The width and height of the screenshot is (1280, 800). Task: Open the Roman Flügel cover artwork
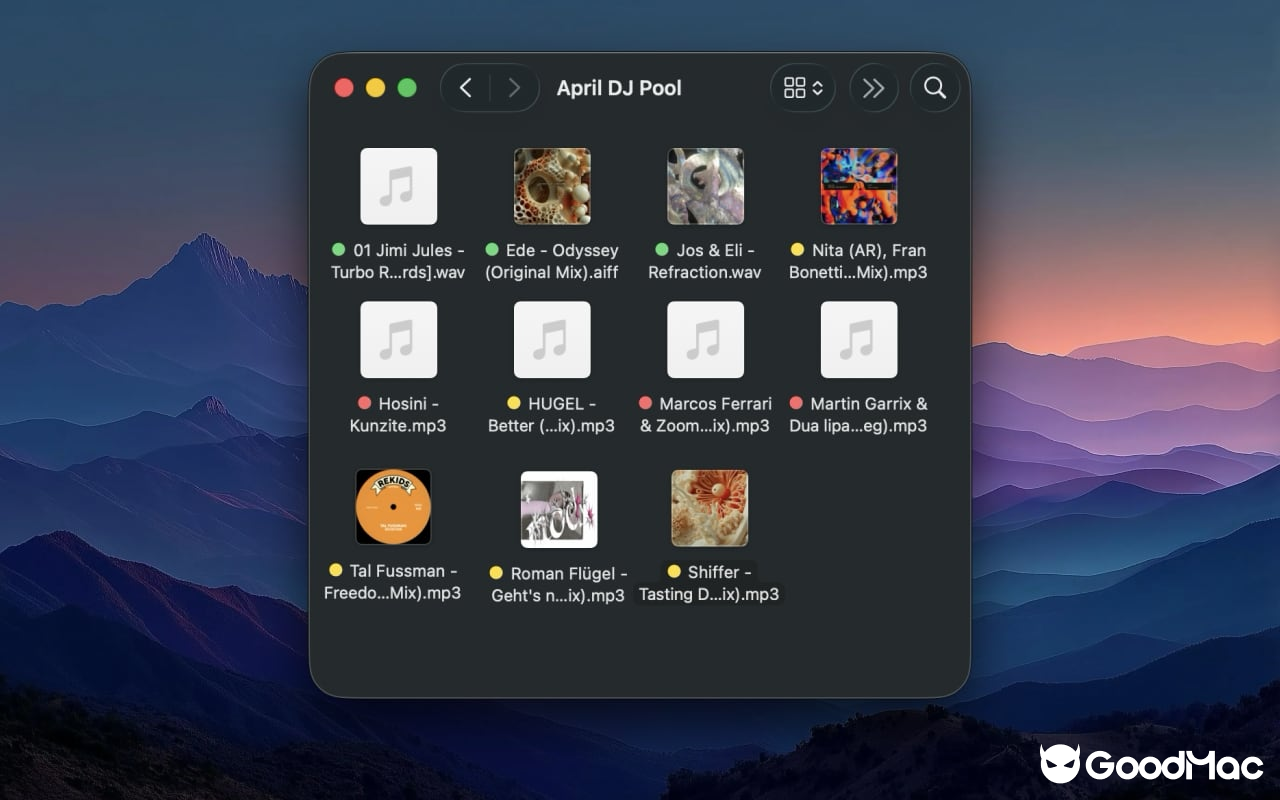coord(558,509)
